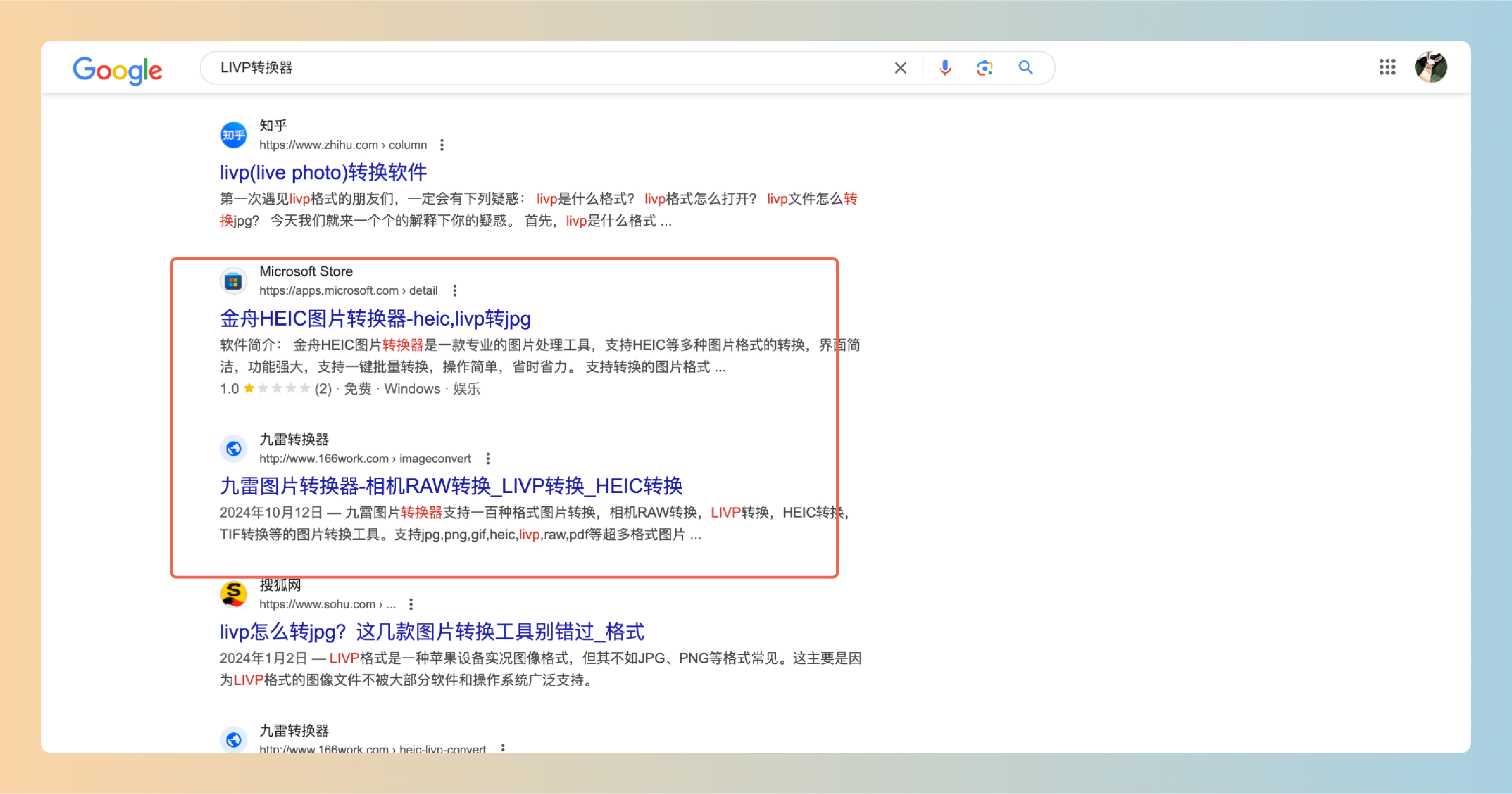Open more options for Microsoft Store result
This screenshot has height=794, width=1512.
[455, 291]
